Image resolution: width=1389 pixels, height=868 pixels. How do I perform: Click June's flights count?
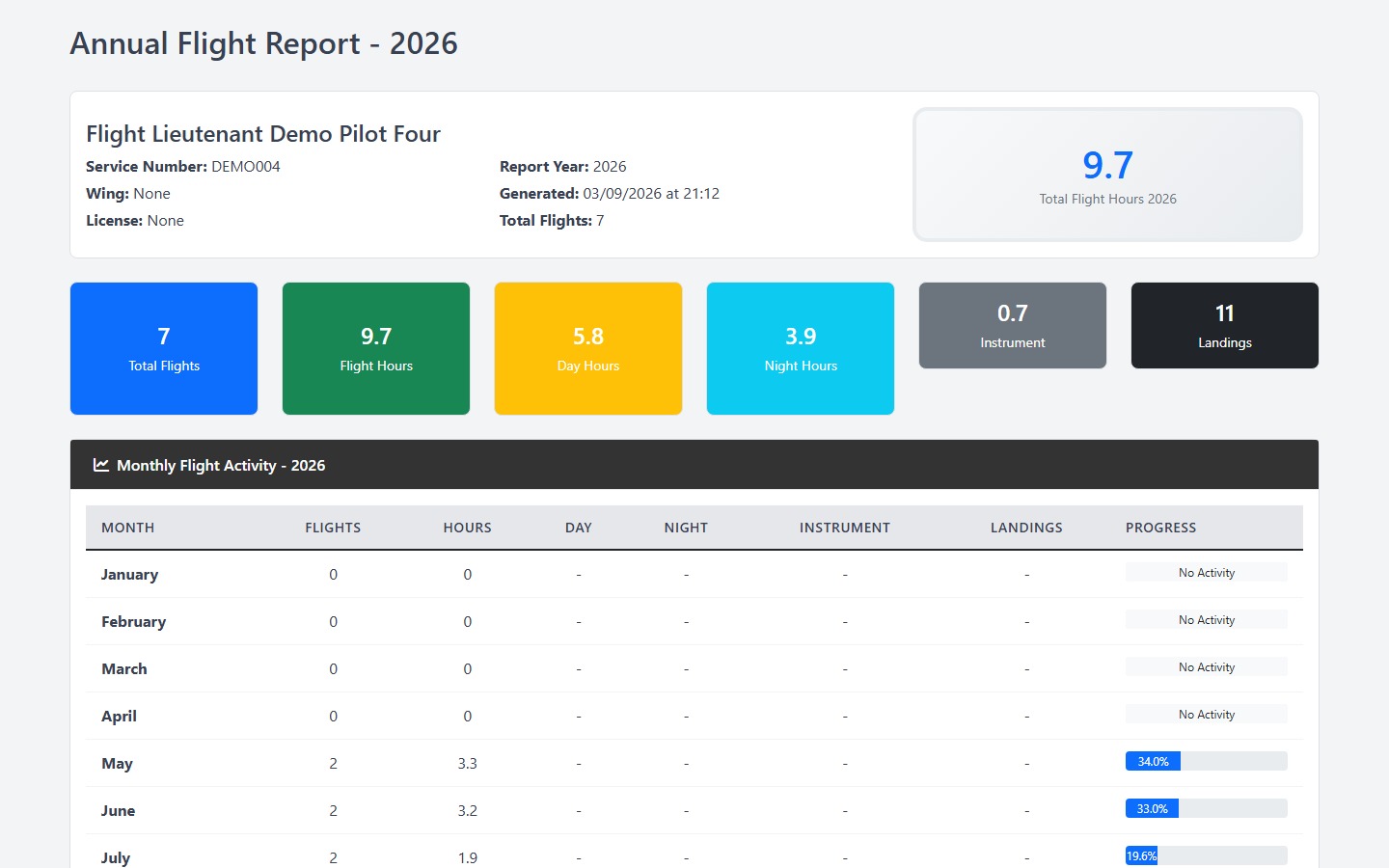click(x=333, y=810)
